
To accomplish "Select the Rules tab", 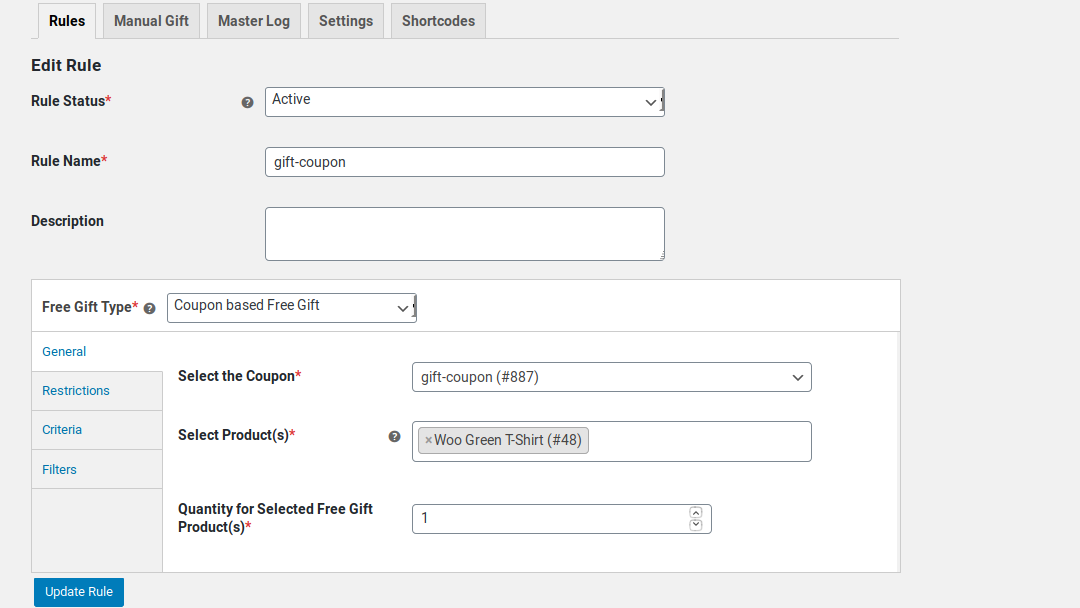I will click(x=67, y=21).
